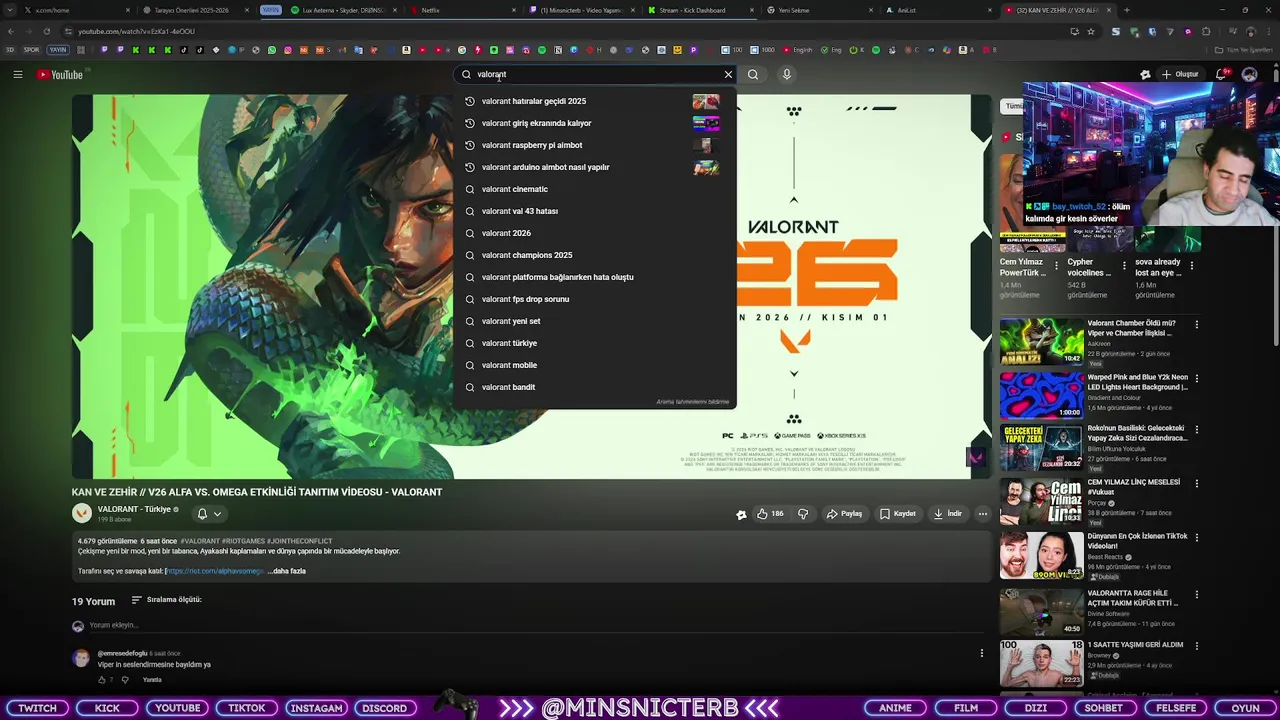
Task: Dislike the video with thumbs down
Action: click(x=803, y=513)
